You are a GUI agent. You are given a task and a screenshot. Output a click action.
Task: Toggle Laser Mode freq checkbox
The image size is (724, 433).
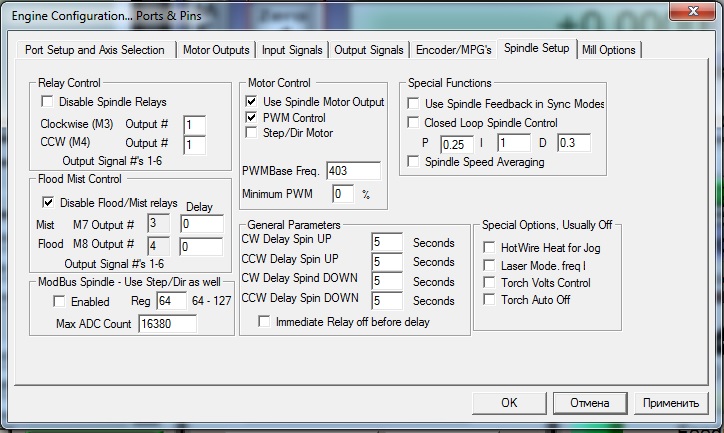pos(489,265)
